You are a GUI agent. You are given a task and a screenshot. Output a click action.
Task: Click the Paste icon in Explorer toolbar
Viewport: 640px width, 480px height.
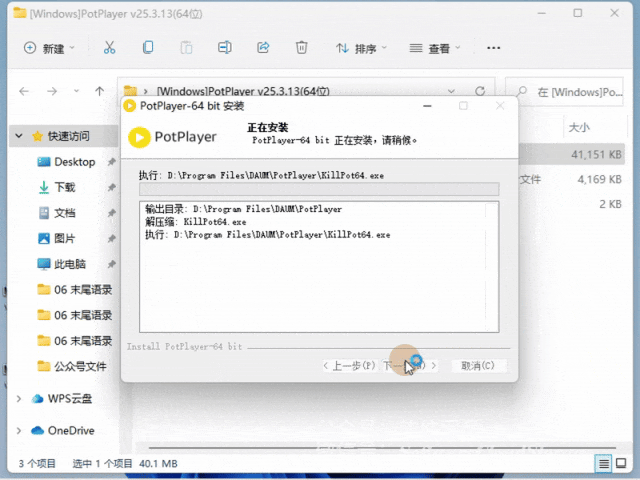click(x=187, y=48)
